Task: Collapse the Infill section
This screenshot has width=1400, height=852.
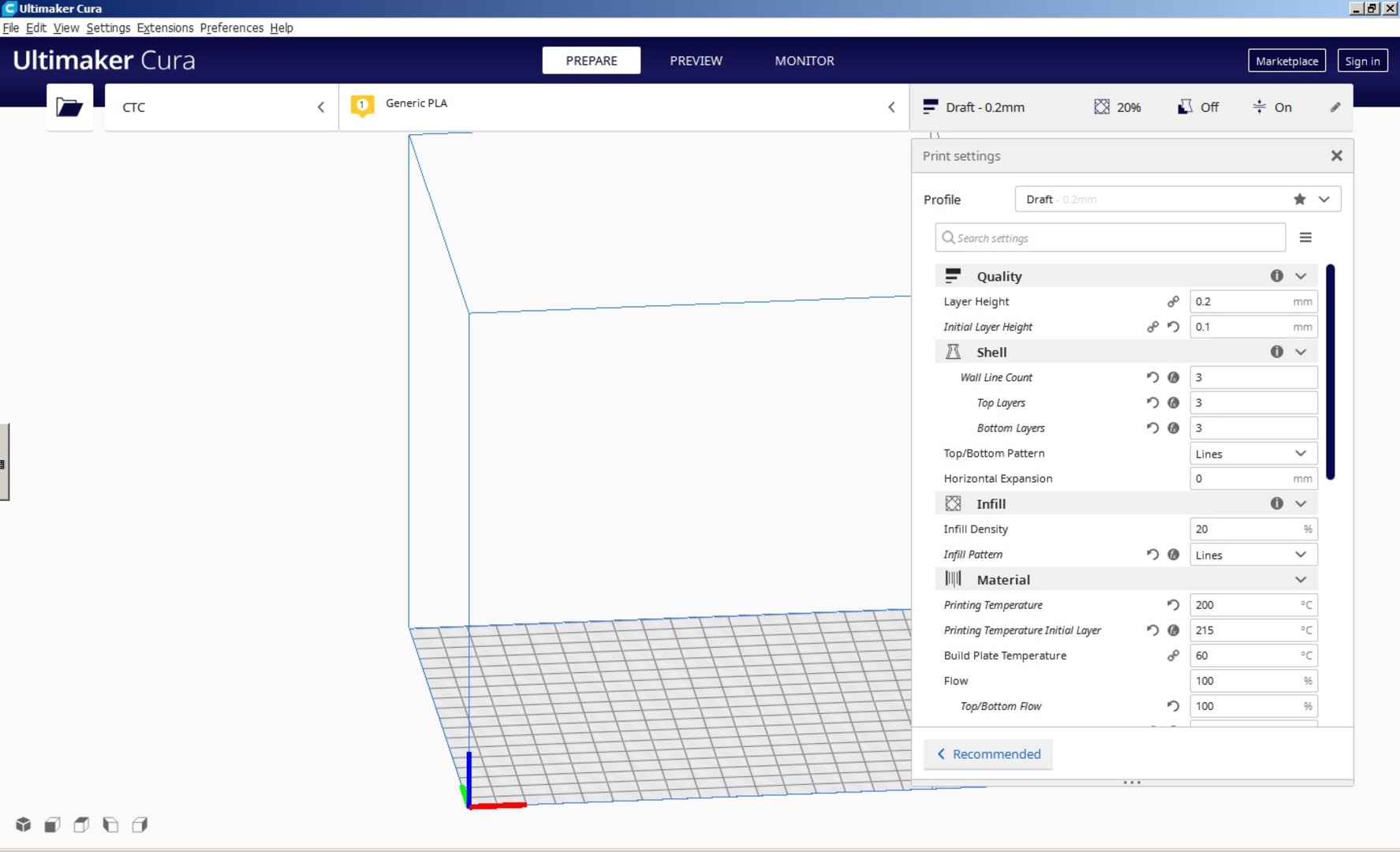Action: [1301, 503]
